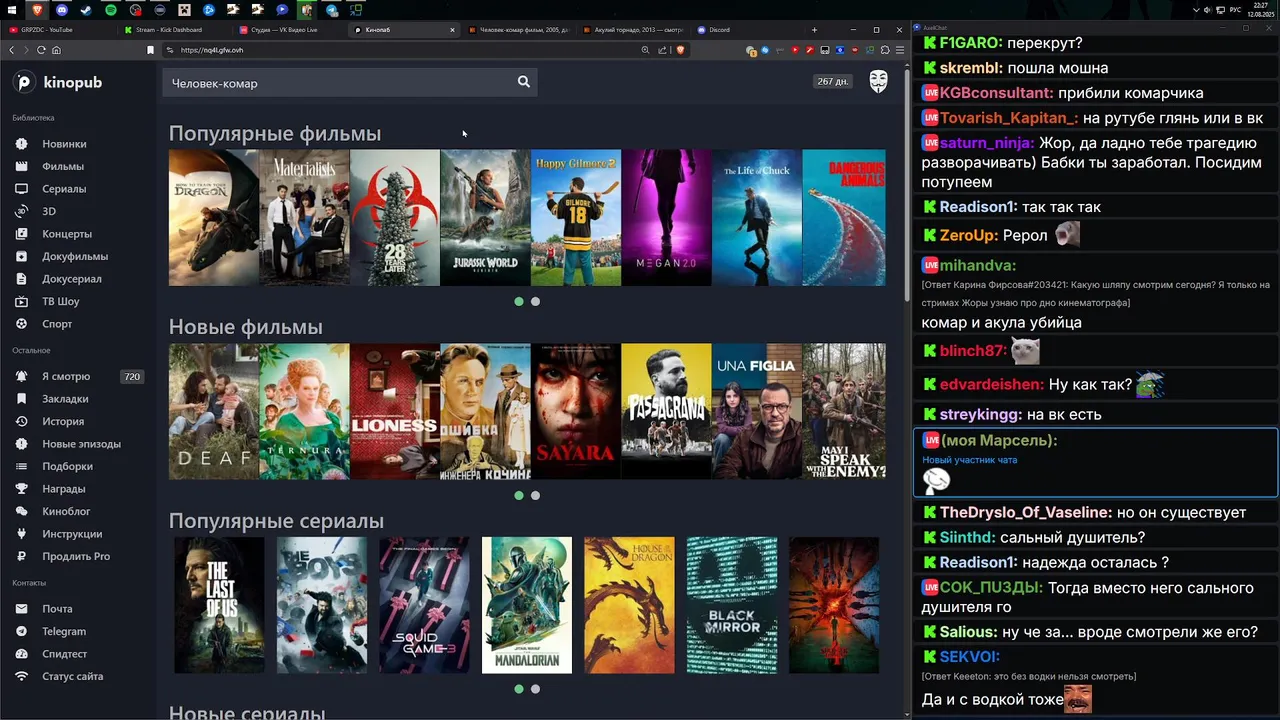Viewport: 1280px width, 720px height.
Task: Open Новые эпизоды in sidebar
Action: [x=81, y=444]
